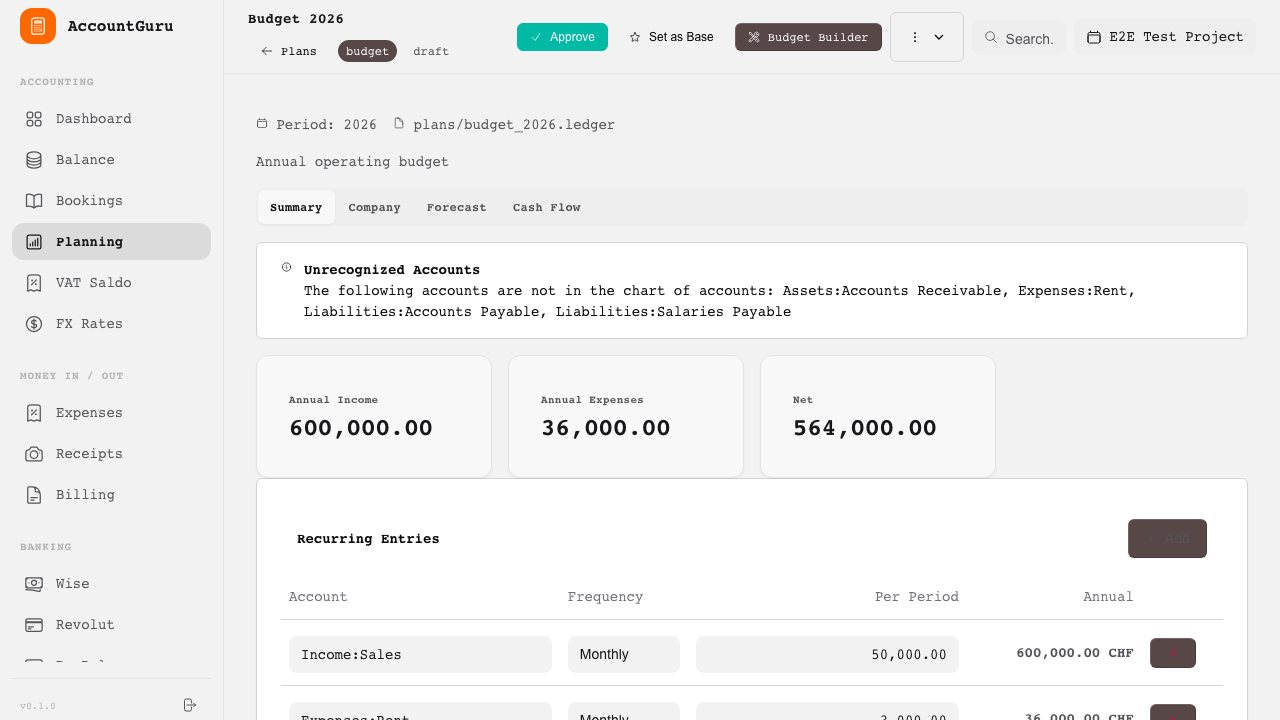Image resolution: width=1280 pixels, height=720 pixels.
Task: Approve the budget
Action: [562, 37]
